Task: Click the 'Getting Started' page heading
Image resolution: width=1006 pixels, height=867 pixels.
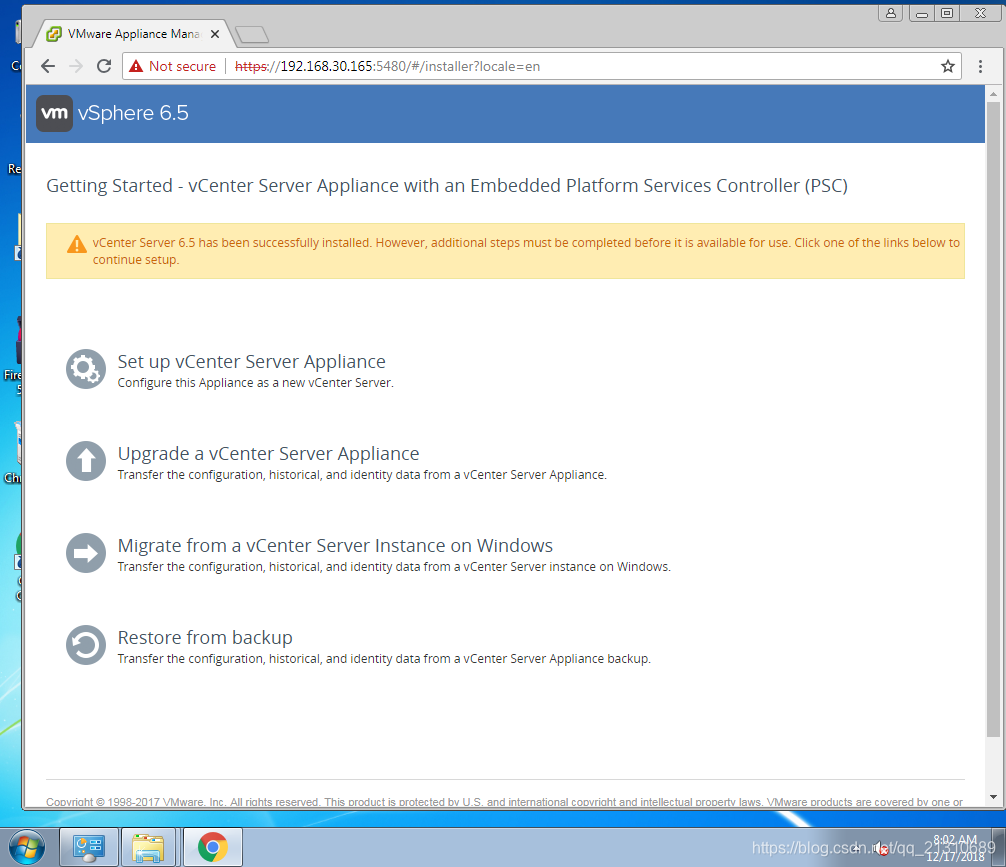Action: [447, 185]
